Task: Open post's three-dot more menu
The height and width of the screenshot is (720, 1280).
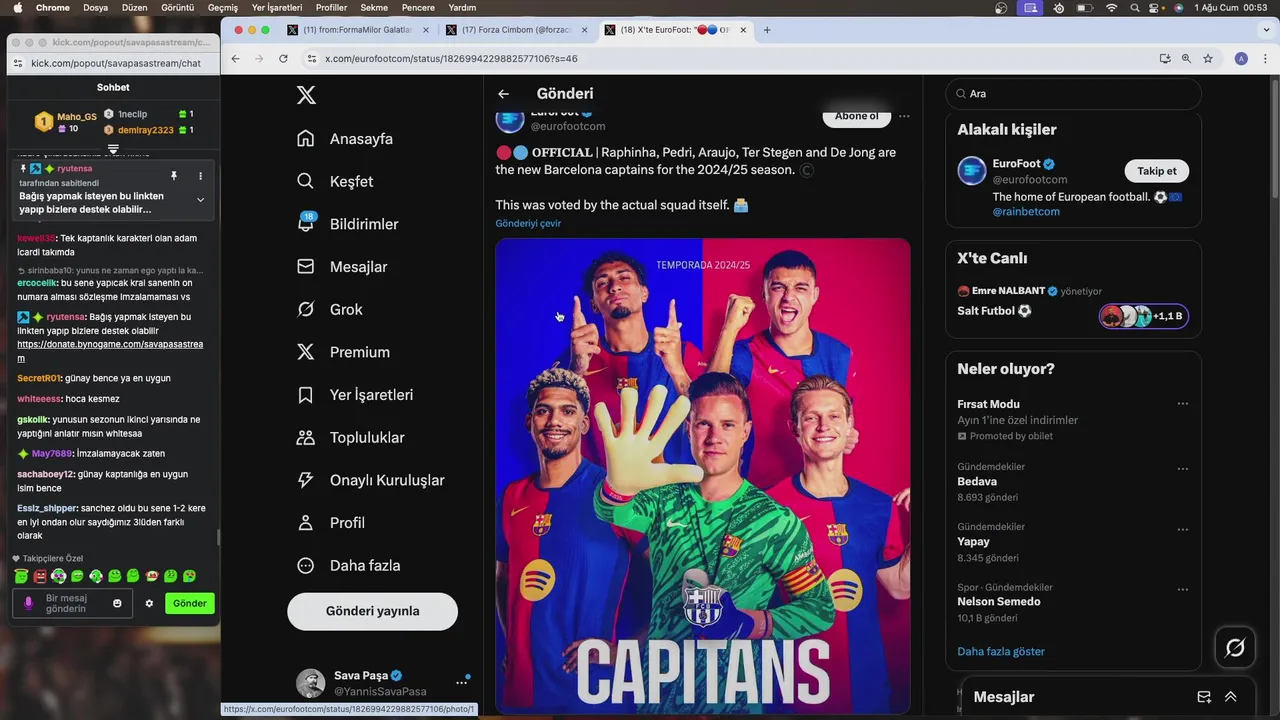Action: tap(904, 116)
